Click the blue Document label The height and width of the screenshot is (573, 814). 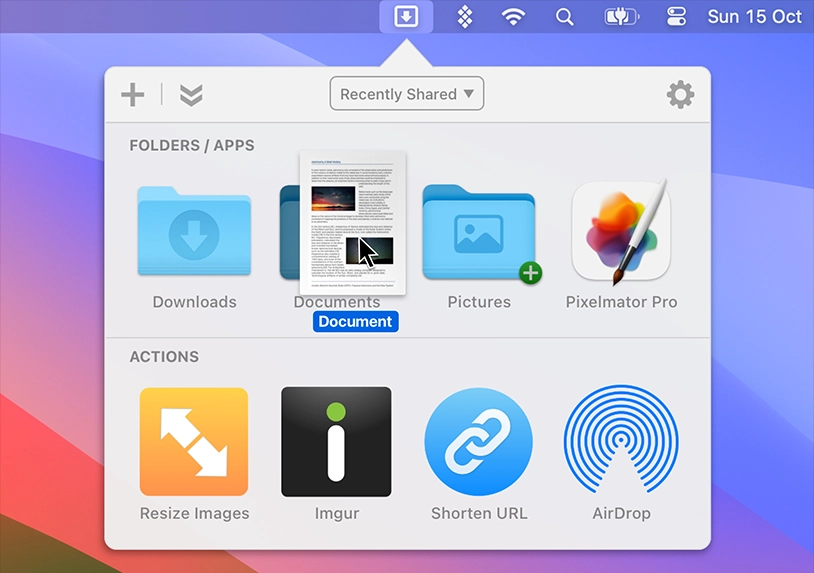pos(356,321)
